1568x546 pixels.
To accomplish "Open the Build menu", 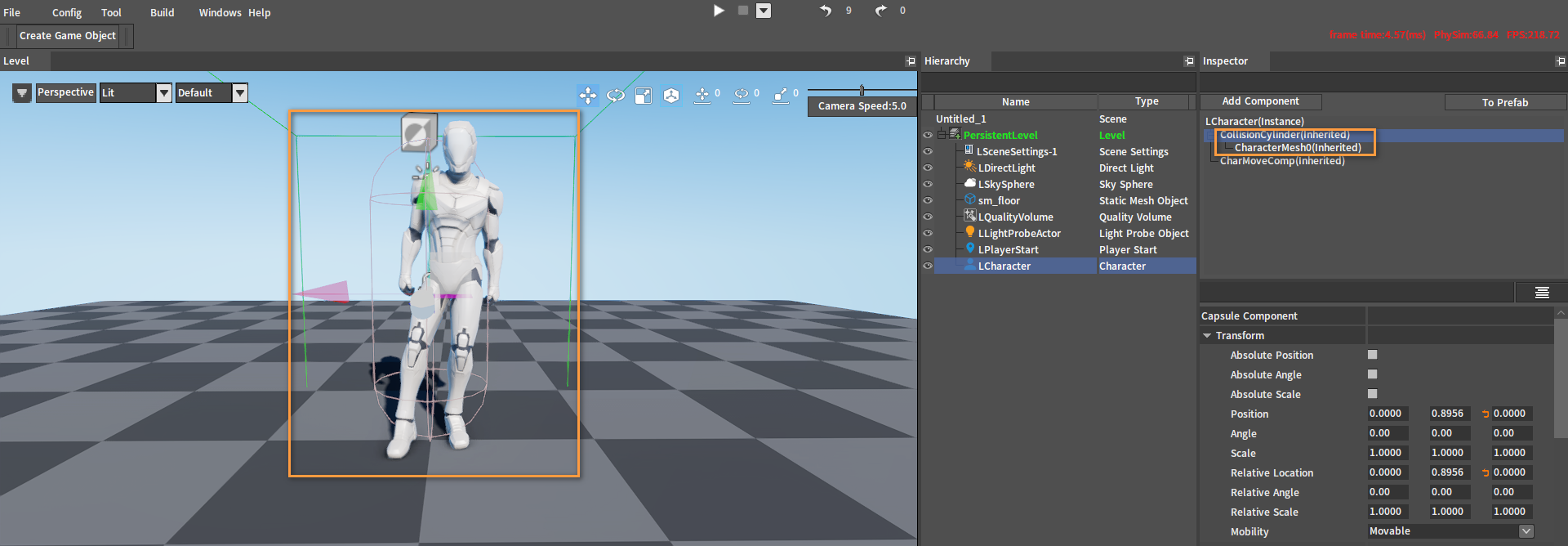I will 163,12.
